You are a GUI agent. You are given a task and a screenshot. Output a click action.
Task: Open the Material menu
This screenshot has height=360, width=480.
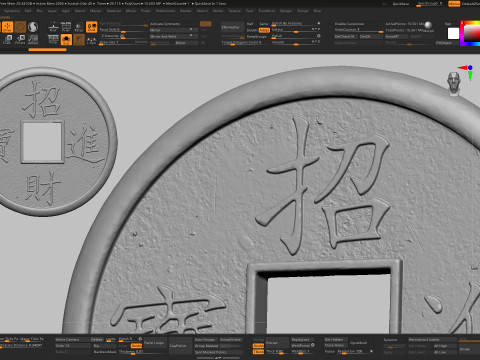[x=114, y=11]
